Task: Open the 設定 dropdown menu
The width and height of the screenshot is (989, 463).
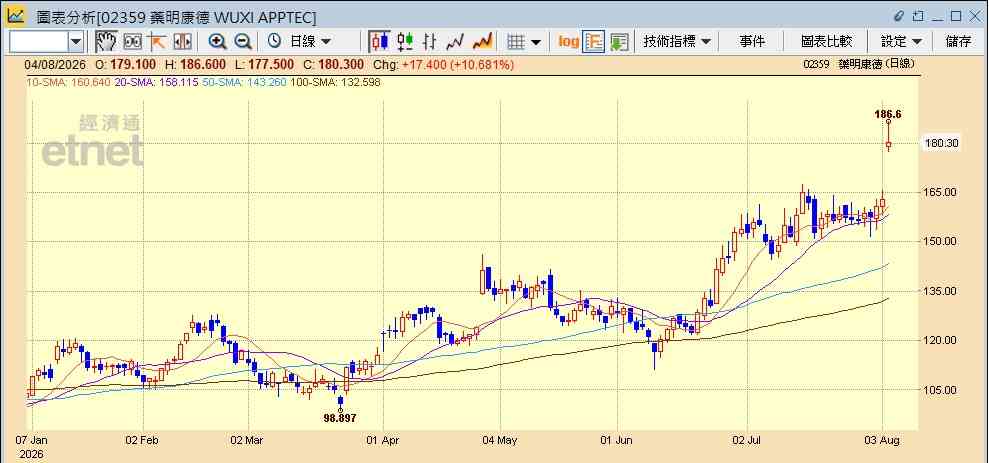Action: tap(901, 42)
